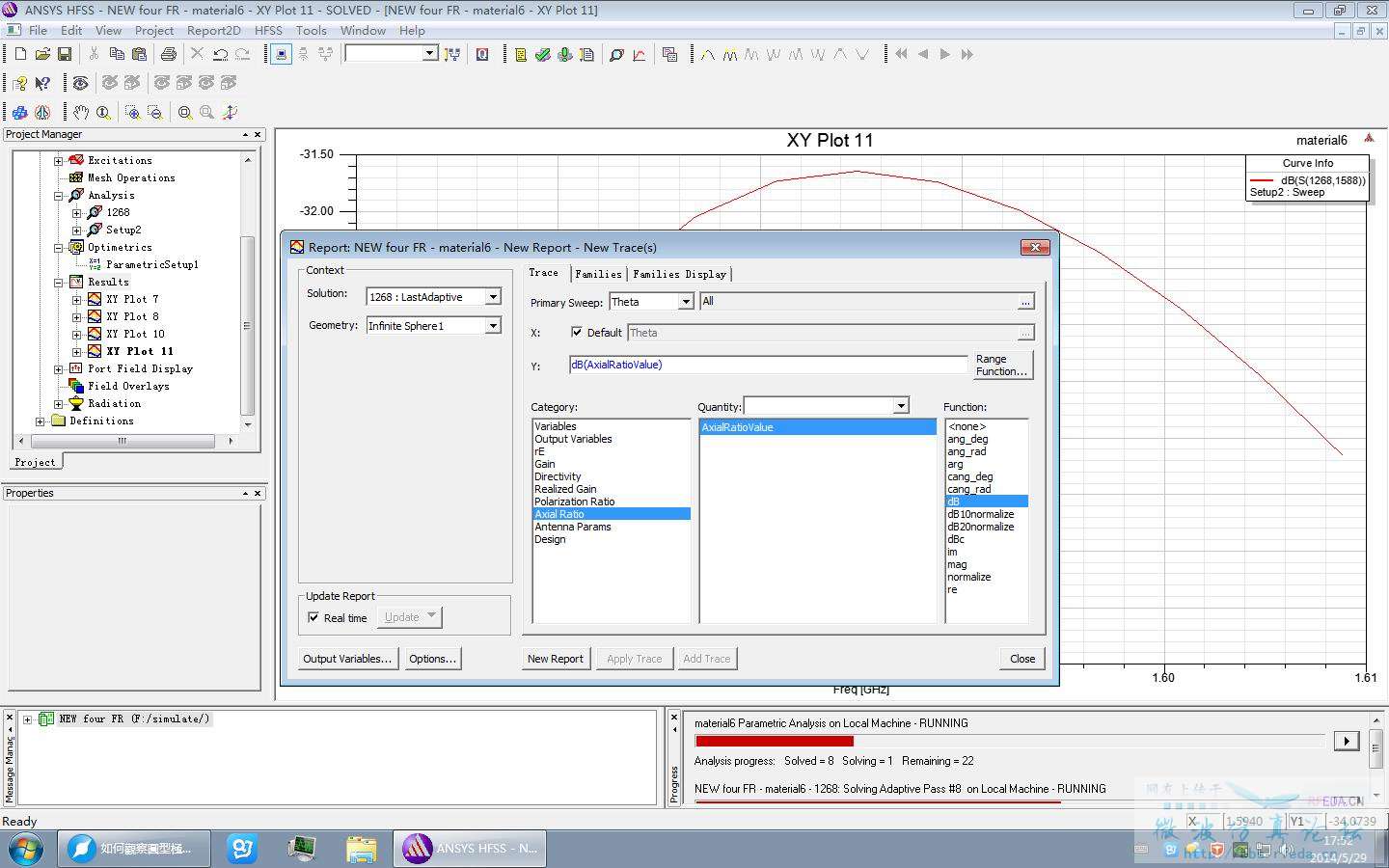Toggle the X Default checkbox
This screenshot has width=1389, height=868.
coord(577,332)
